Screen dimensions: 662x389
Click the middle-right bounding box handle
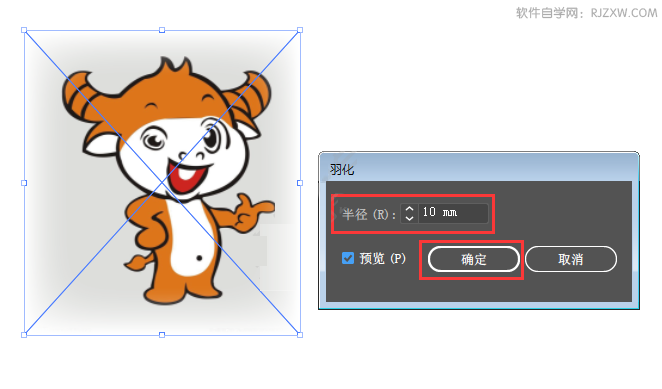tap(300, 183)
